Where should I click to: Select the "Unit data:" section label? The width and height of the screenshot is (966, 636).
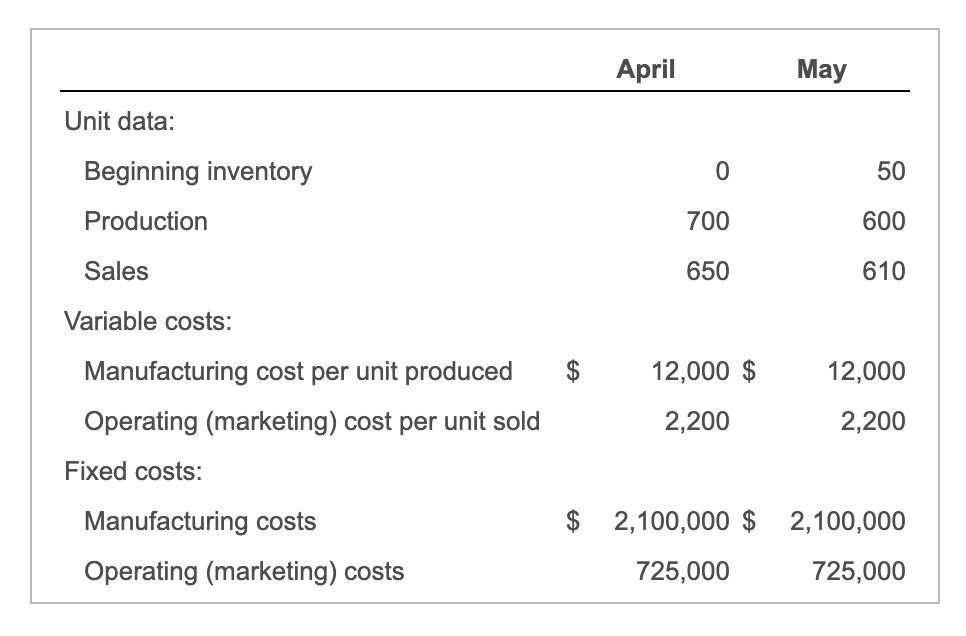coord(119,122)
